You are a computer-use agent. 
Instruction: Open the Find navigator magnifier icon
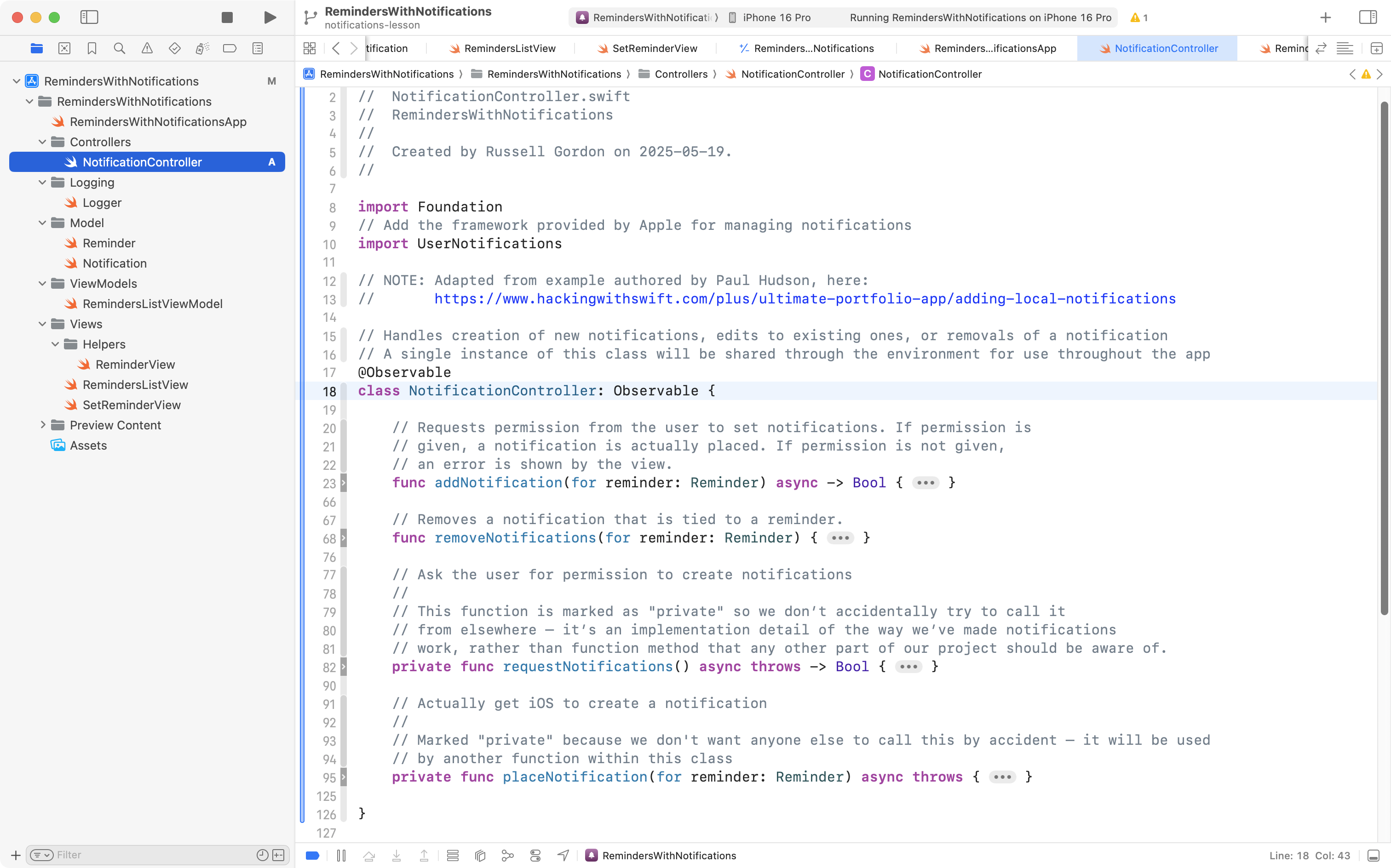[x=120, y=48]
